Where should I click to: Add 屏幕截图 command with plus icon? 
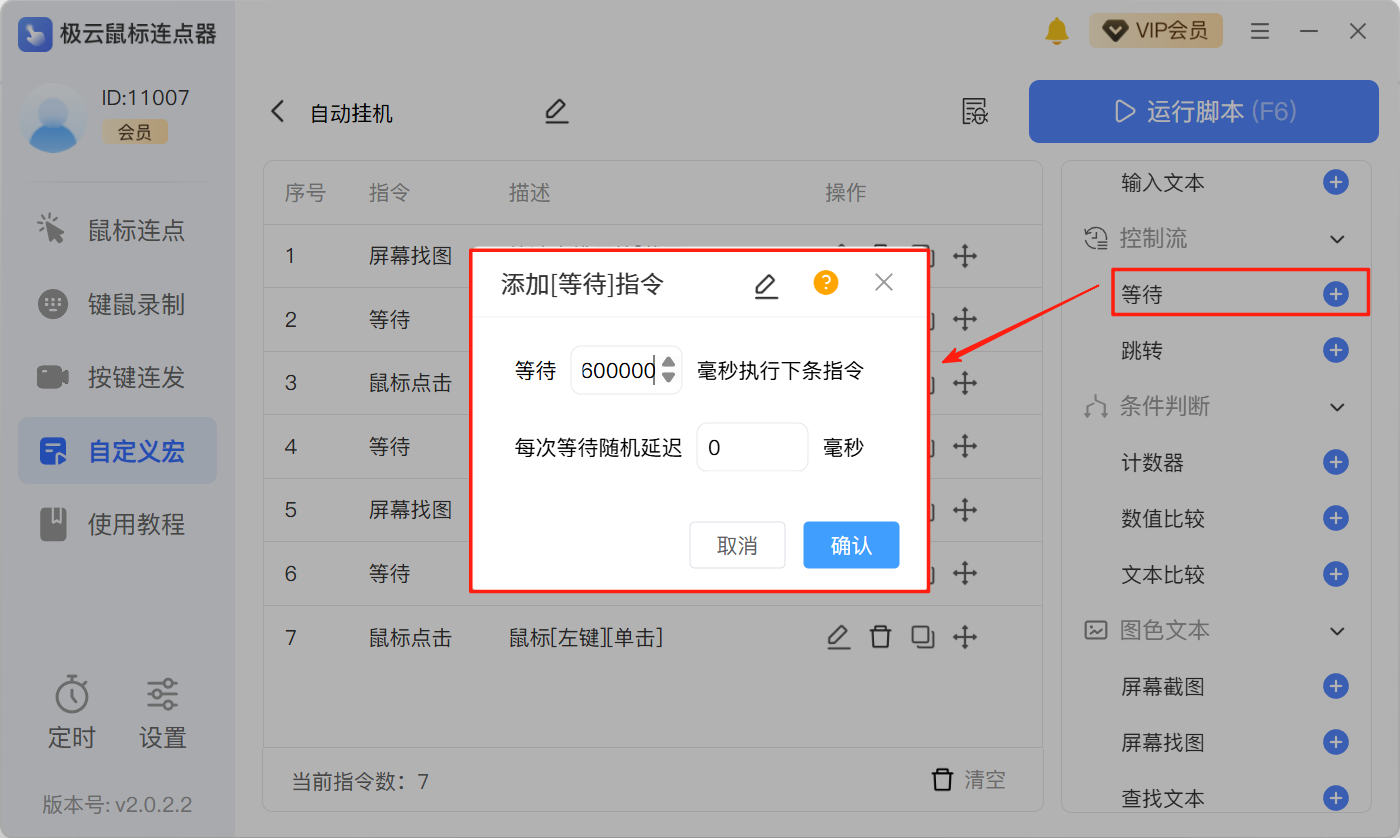pyautogui.click(x=1335, y=687)
